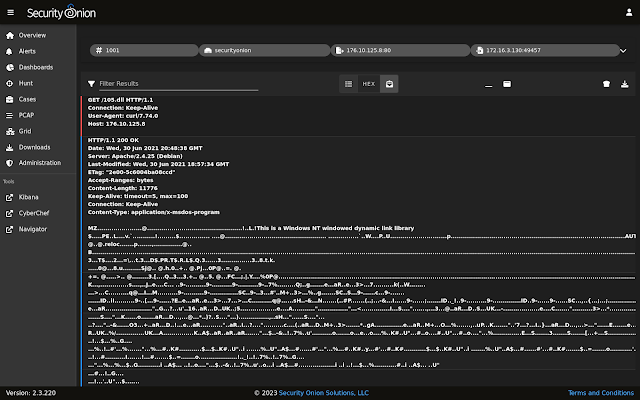Click the job ID 1001 chip
The width and height of the screenshot is (640, 400).
pyautogui.click(x=144, y=50)
